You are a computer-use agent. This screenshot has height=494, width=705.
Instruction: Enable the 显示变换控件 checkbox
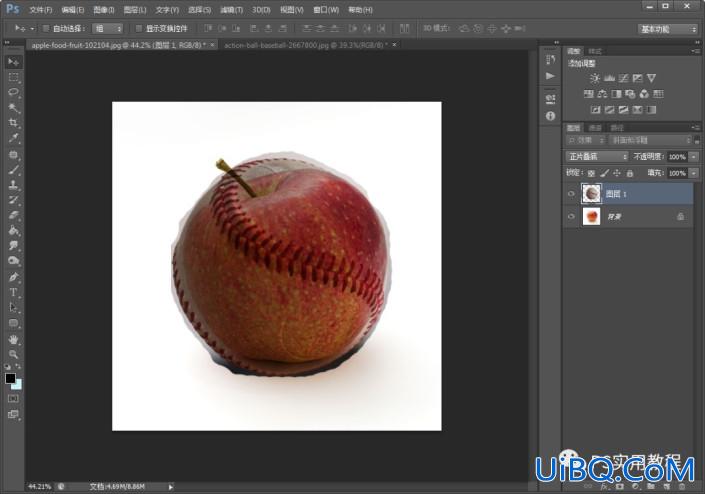pos(138,29)
